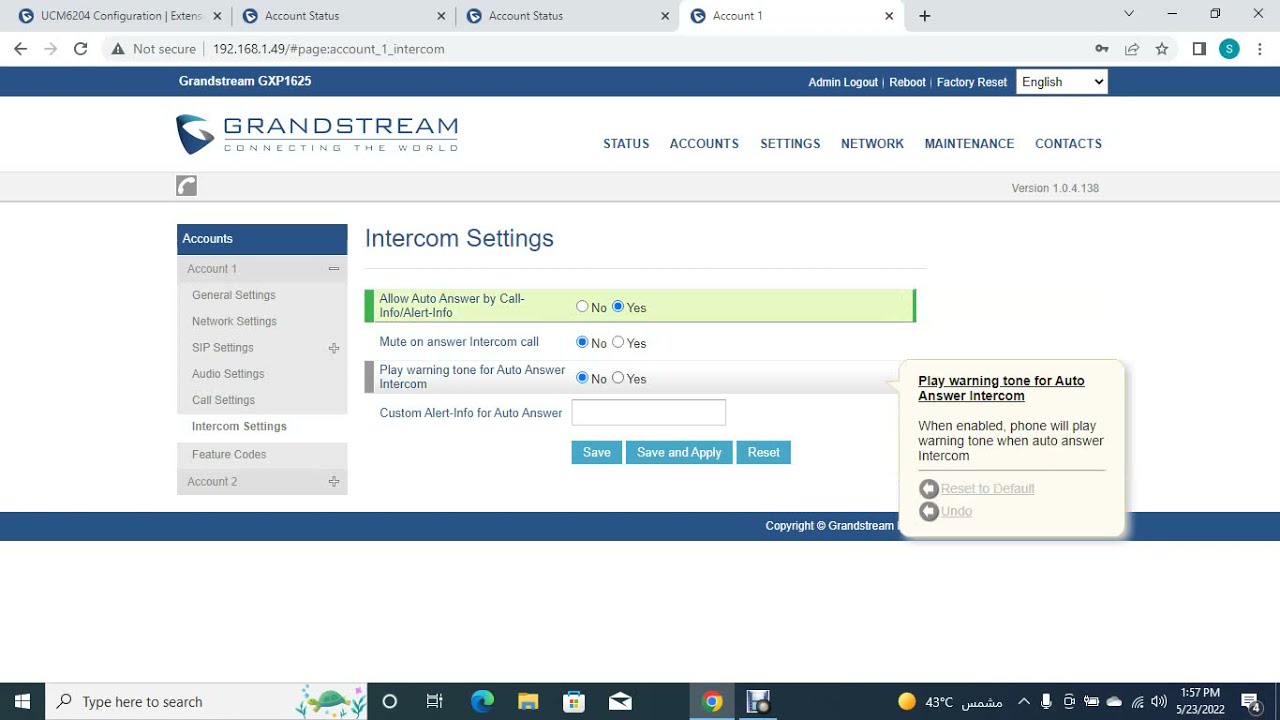Show hidden system tray icons
The image size is (1280, 720).
(x=1023, y=701)
